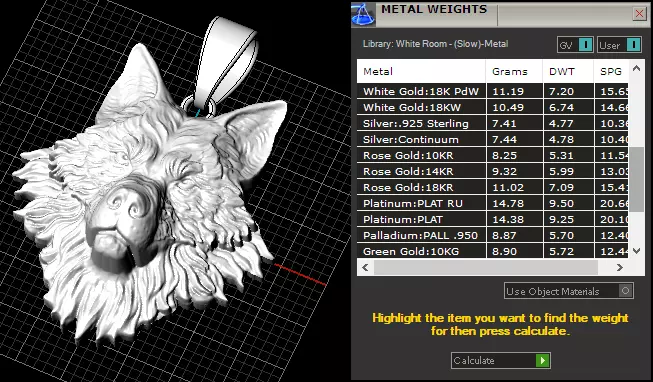Viewport: 653px width, 382px height.
Task: Click the 10.49 grams value
Action: 508,107
